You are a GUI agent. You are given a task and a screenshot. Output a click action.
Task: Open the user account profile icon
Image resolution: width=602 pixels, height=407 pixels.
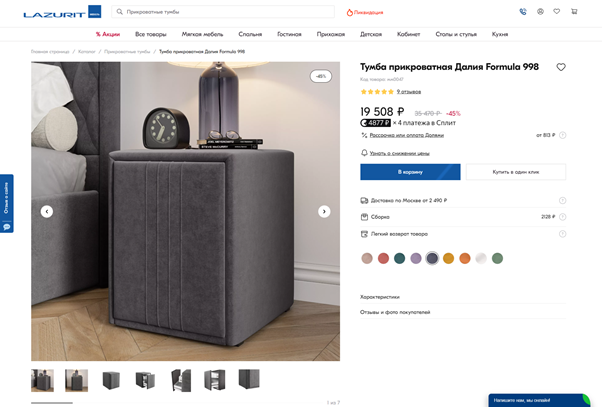pos(540,12)
